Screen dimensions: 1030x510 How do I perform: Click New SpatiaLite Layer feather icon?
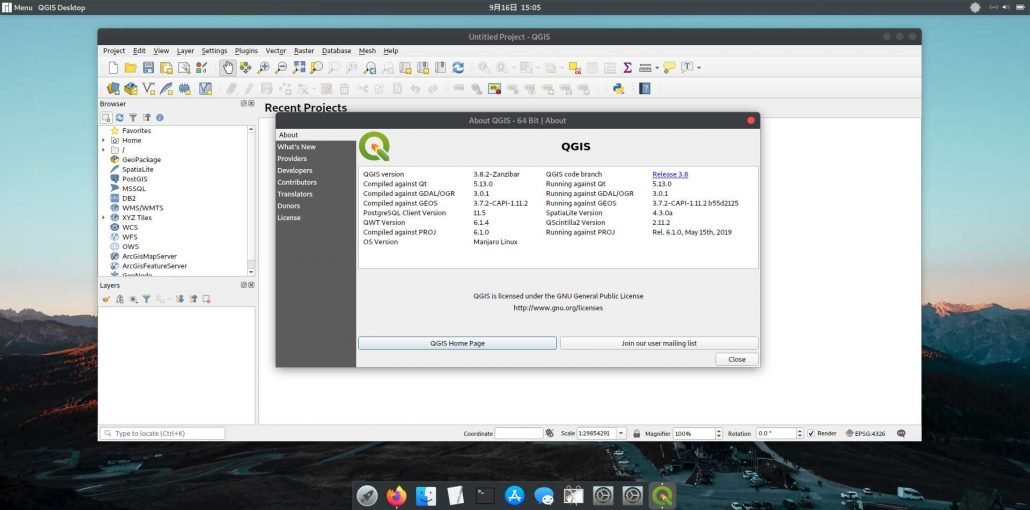coord(167,89)
